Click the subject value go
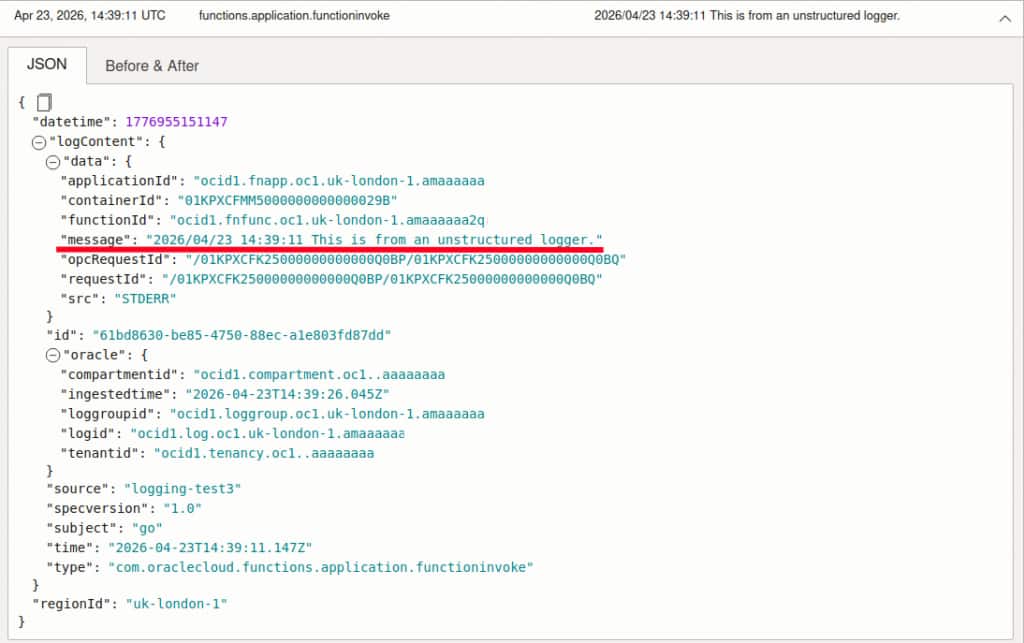This screenshot has width=1024, height=643. (x=147, y=527)
